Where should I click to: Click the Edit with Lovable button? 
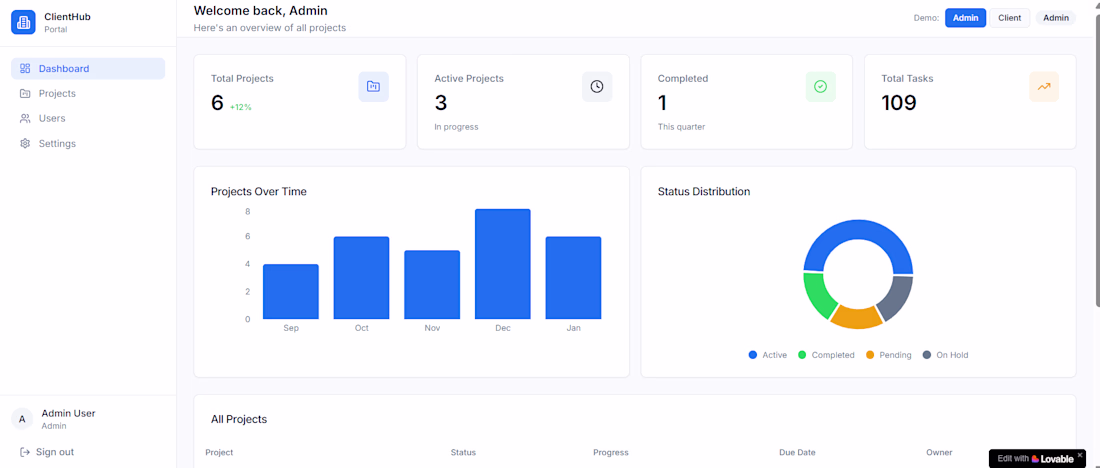1035,459
